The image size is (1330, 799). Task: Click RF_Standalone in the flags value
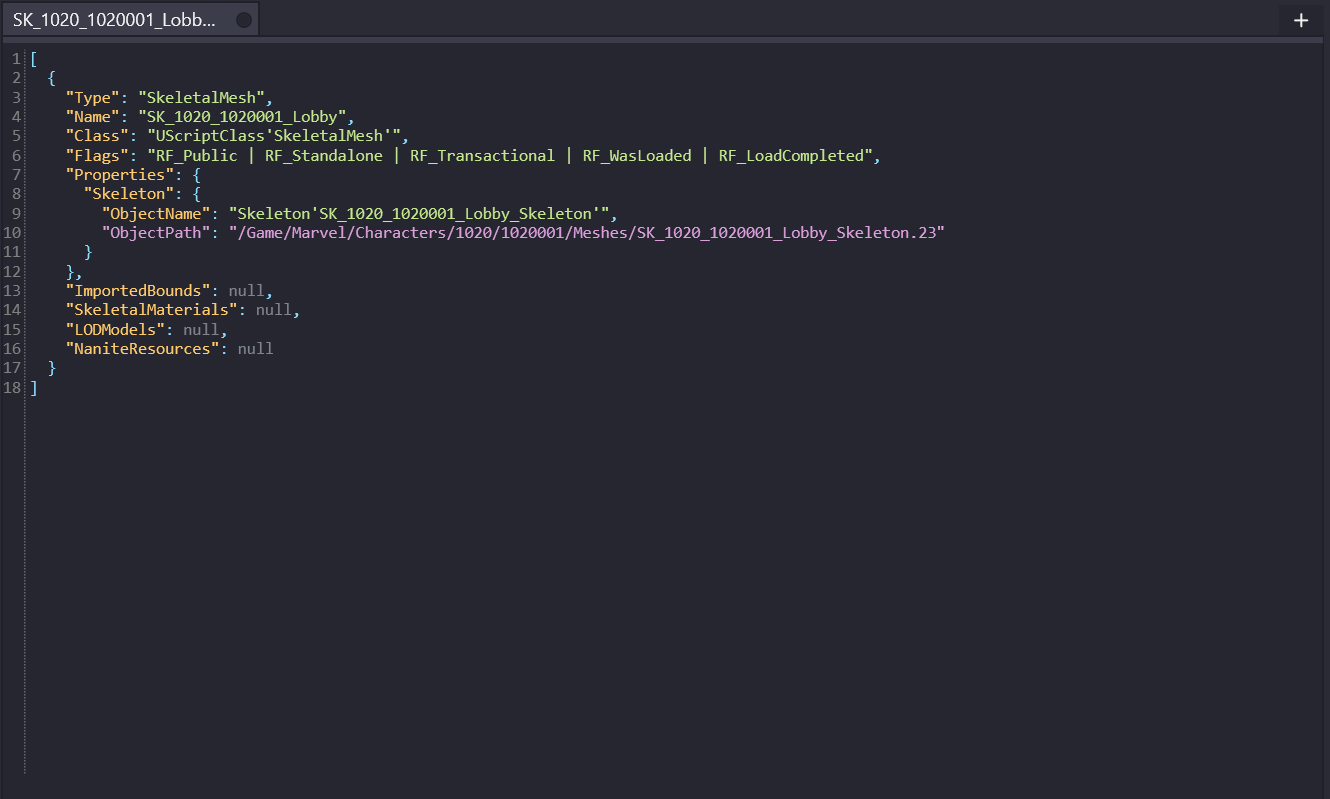point(323,155)
